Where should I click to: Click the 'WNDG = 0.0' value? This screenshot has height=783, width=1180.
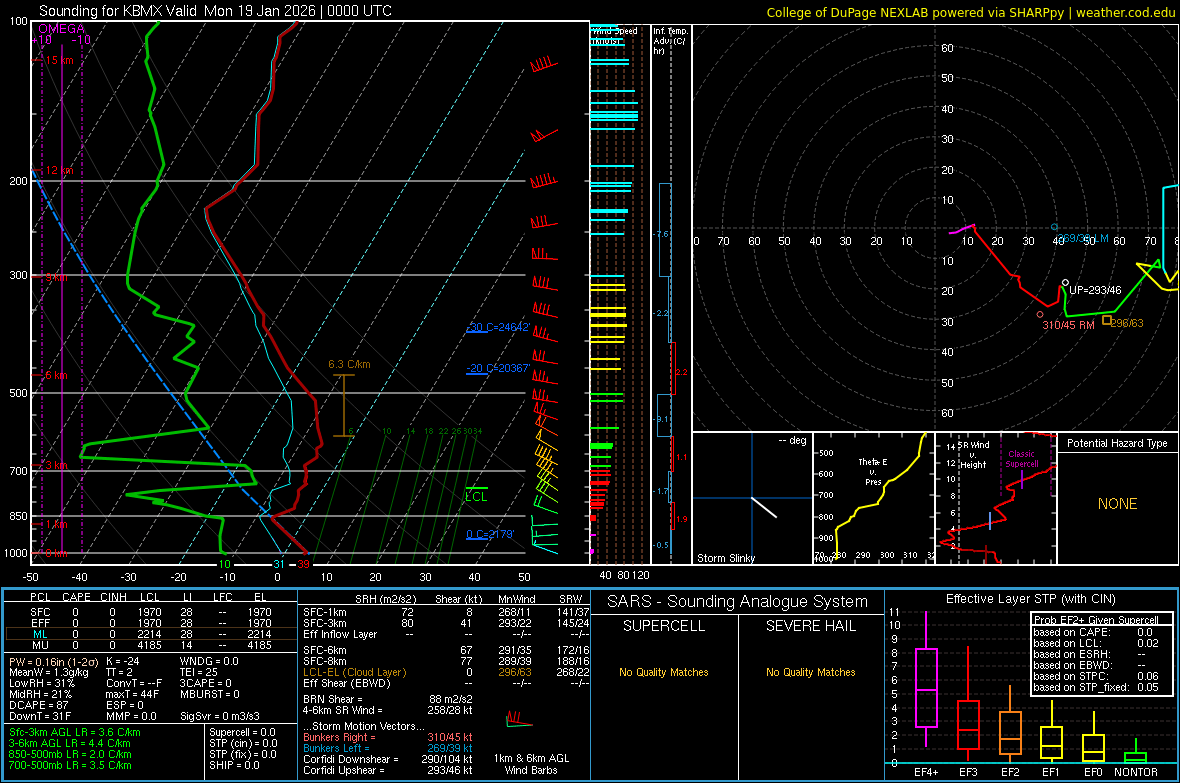click(x=209, y=661)
